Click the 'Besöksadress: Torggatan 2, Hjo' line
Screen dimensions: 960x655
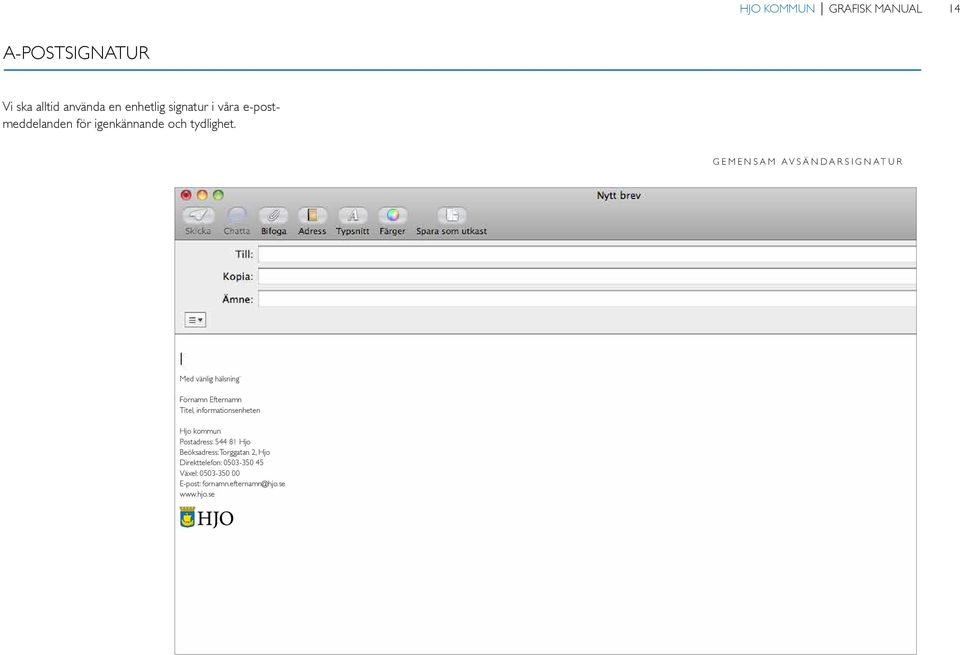click(x=225, y=452)
